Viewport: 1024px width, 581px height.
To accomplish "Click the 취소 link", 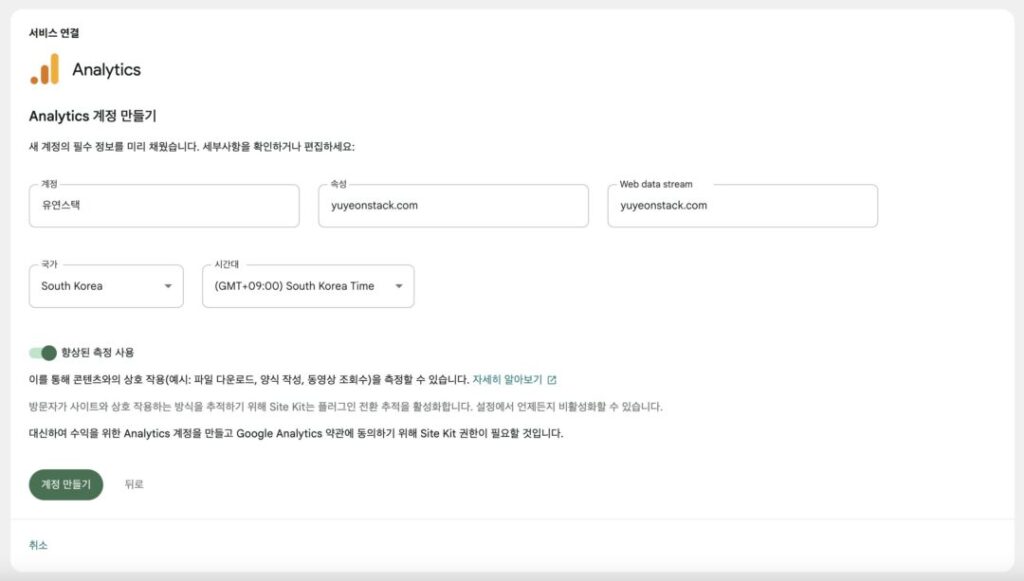I will 38,545.
